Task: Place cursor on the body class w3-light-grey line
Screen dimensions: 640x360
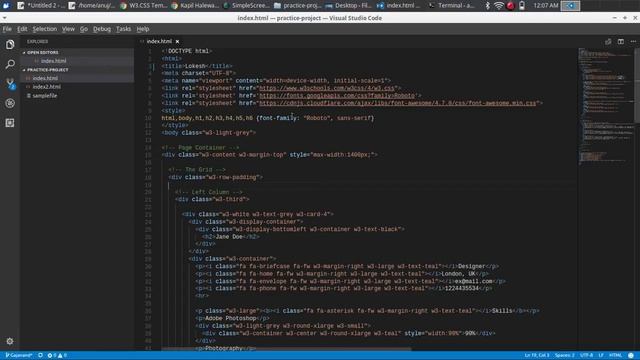Action: (209, 133)
